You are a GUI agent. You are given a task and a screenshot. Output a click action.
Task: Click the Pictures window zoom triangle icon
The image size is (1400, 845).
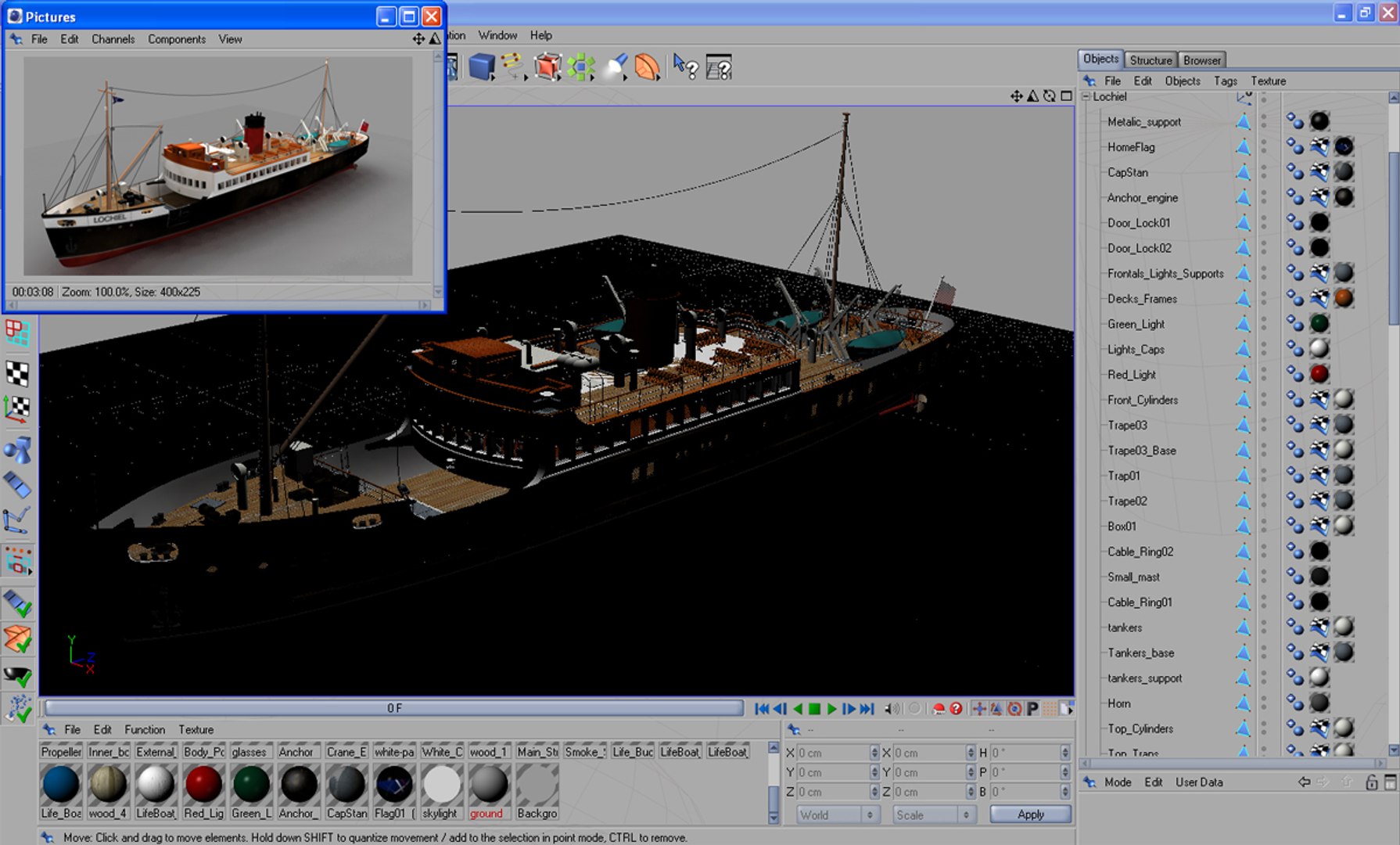[435, 38]
